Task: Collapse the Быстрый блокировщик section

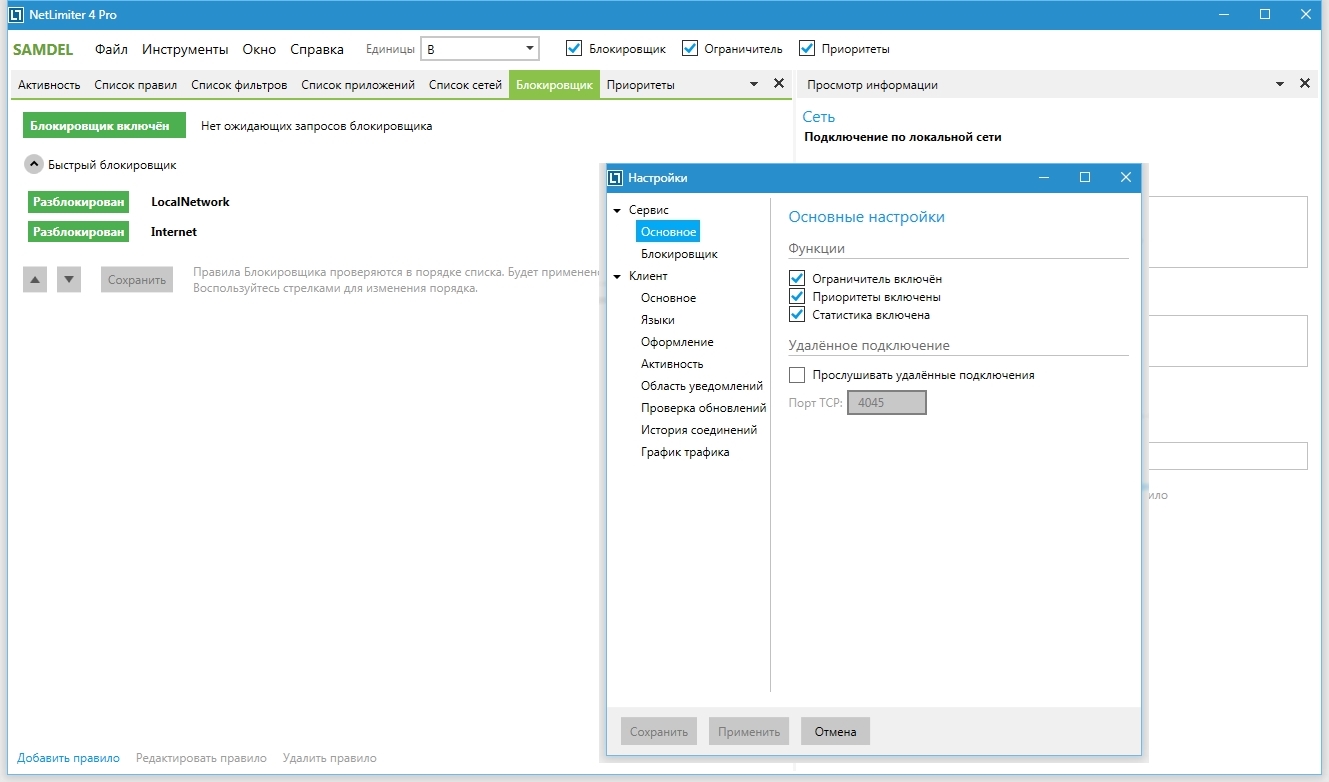Action: pyautogui.click(x=34, y=165)
